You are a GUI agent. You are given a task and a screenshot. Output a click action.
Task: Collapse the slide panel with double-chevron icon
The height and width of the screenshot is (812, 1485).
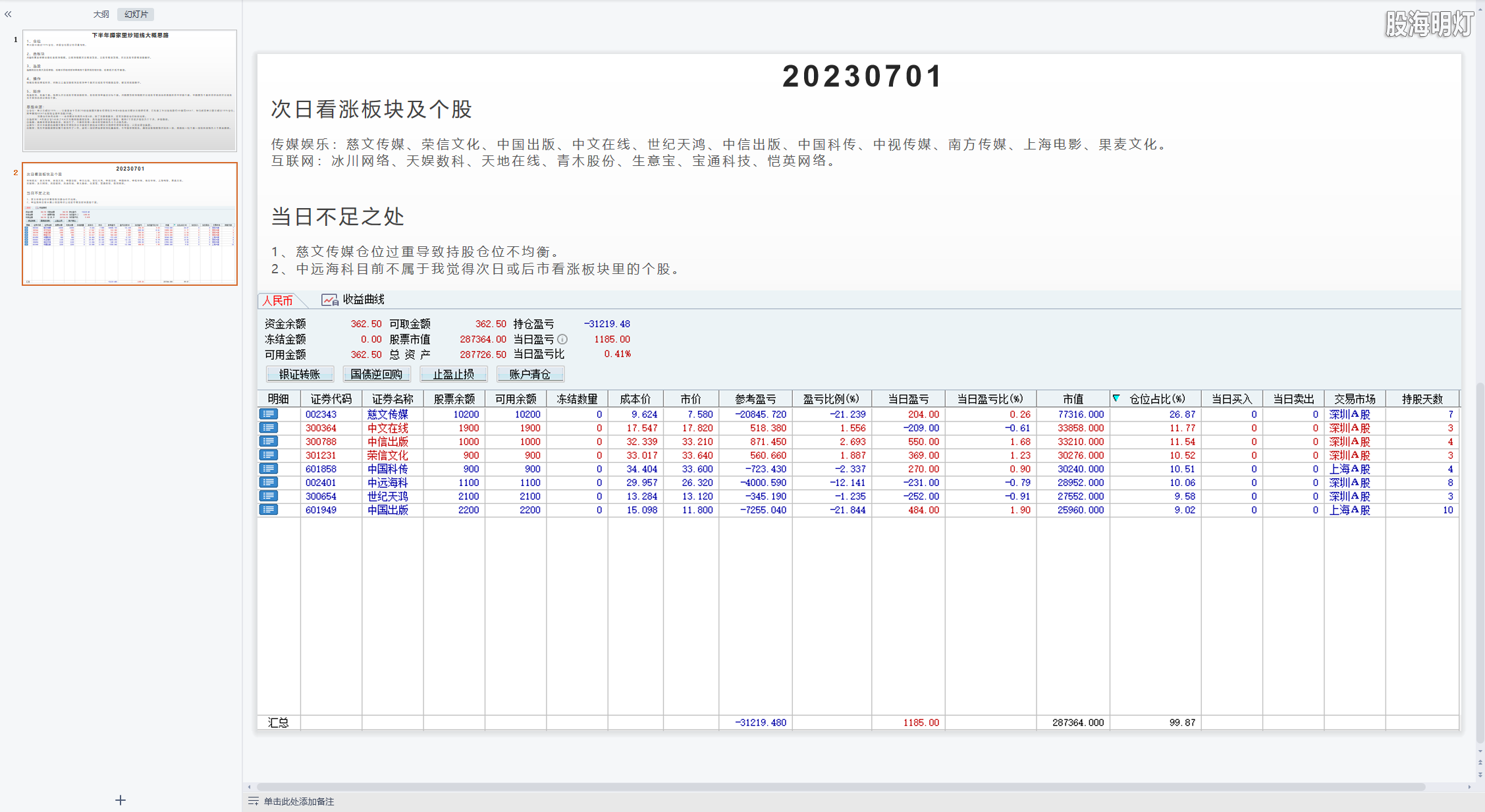8,14
